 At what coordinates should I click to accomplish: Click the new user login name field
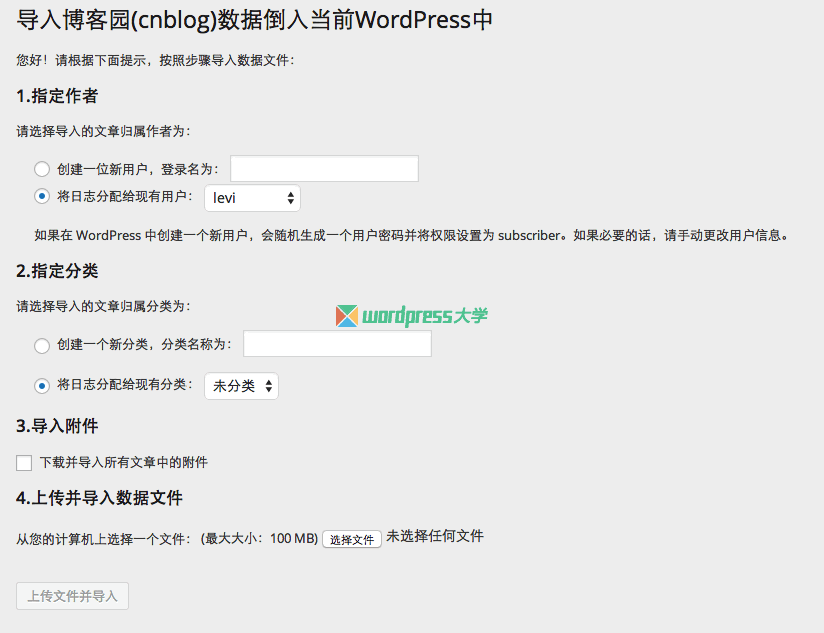[x=324, y=169]
